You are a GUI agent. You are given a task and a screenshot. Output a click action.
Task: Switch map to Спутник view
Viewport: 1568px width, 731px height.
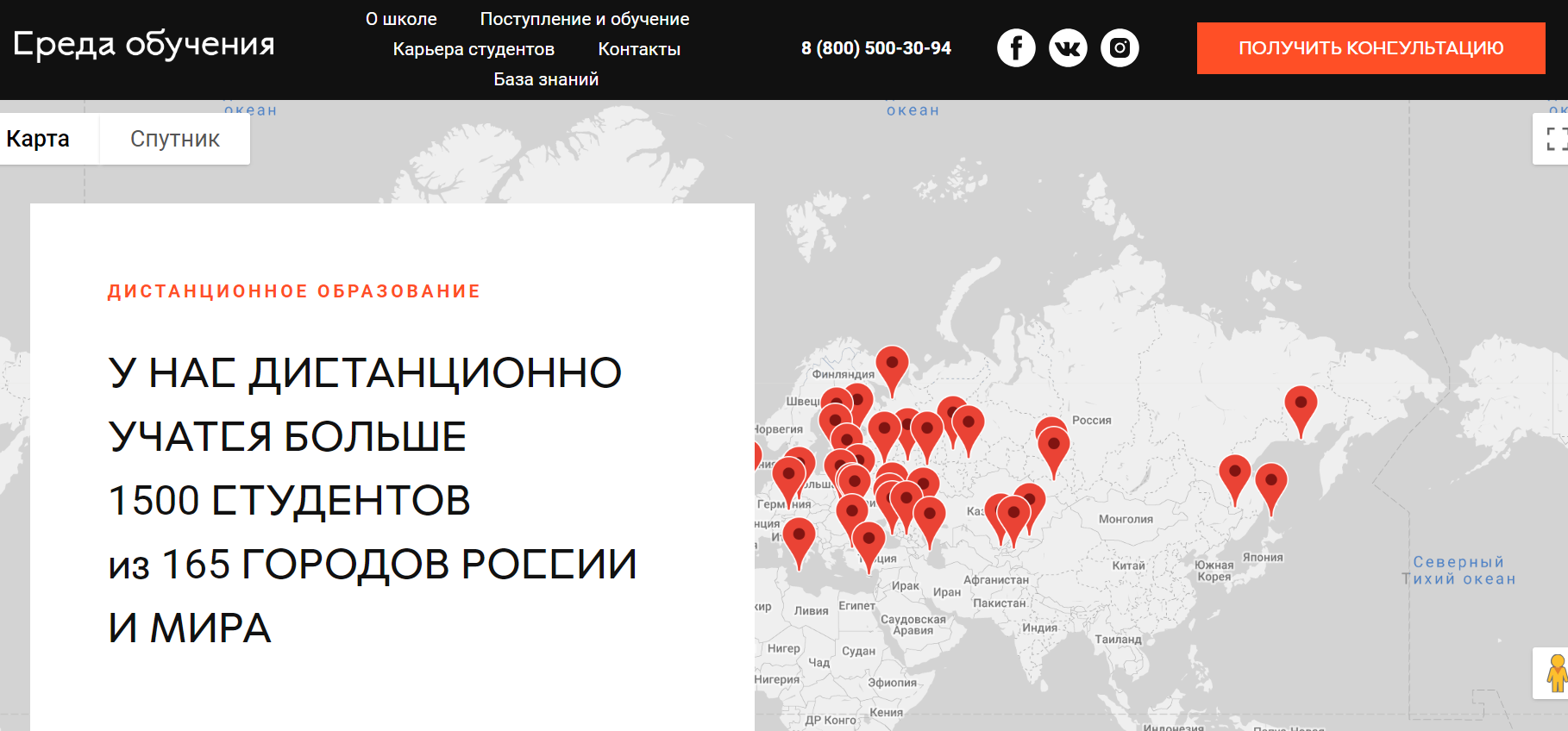pos(175,139)
